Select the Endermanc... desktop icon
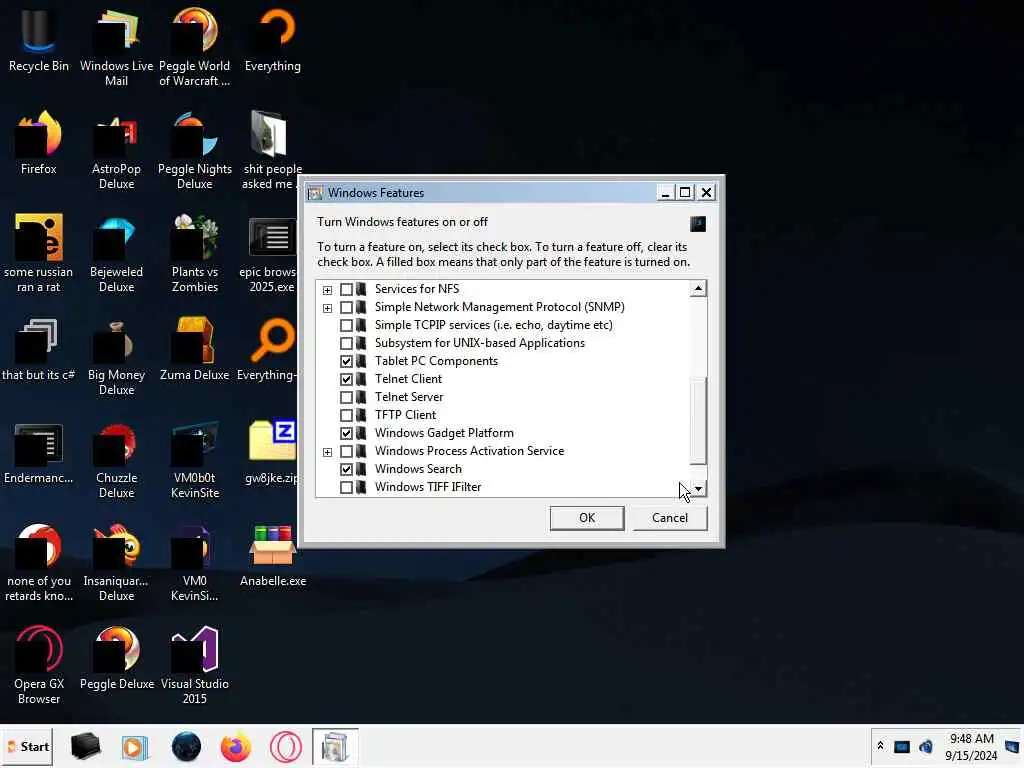The width and height of the screenshot is (1024, 768). pos(39,453)
